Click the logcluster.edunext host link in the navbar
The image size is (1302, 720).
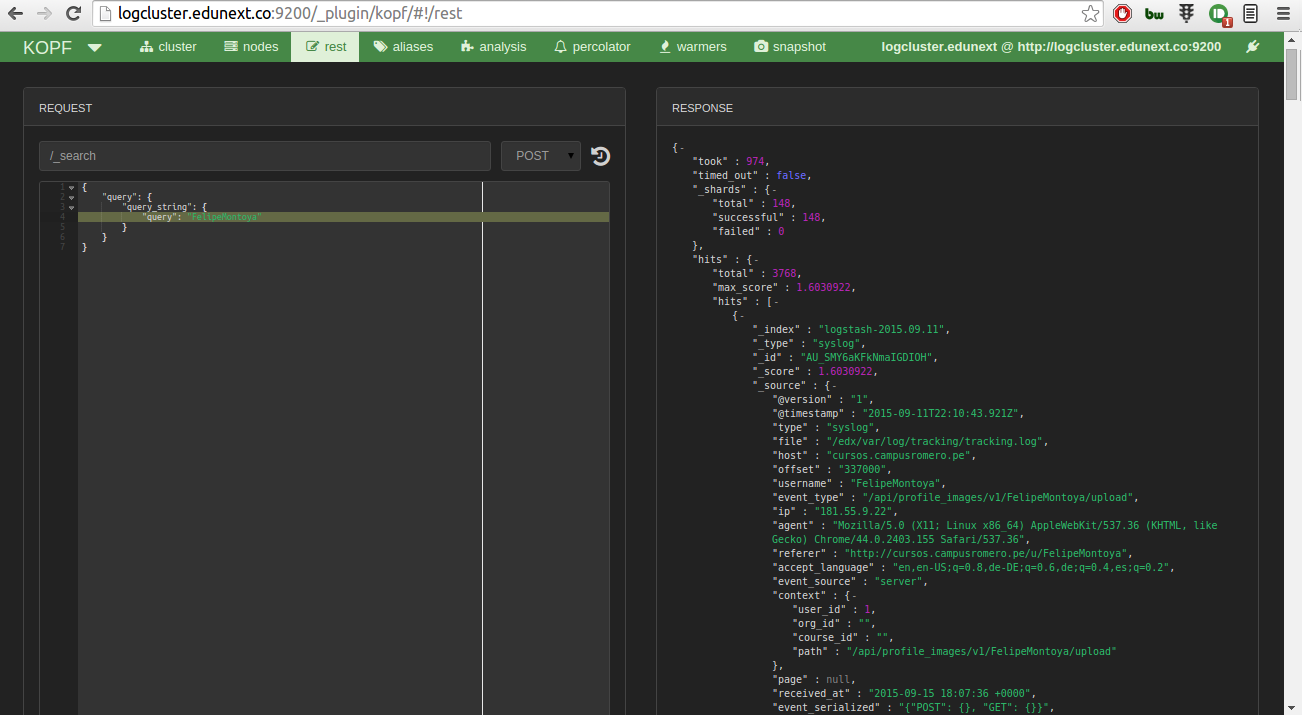point(1051,47)
